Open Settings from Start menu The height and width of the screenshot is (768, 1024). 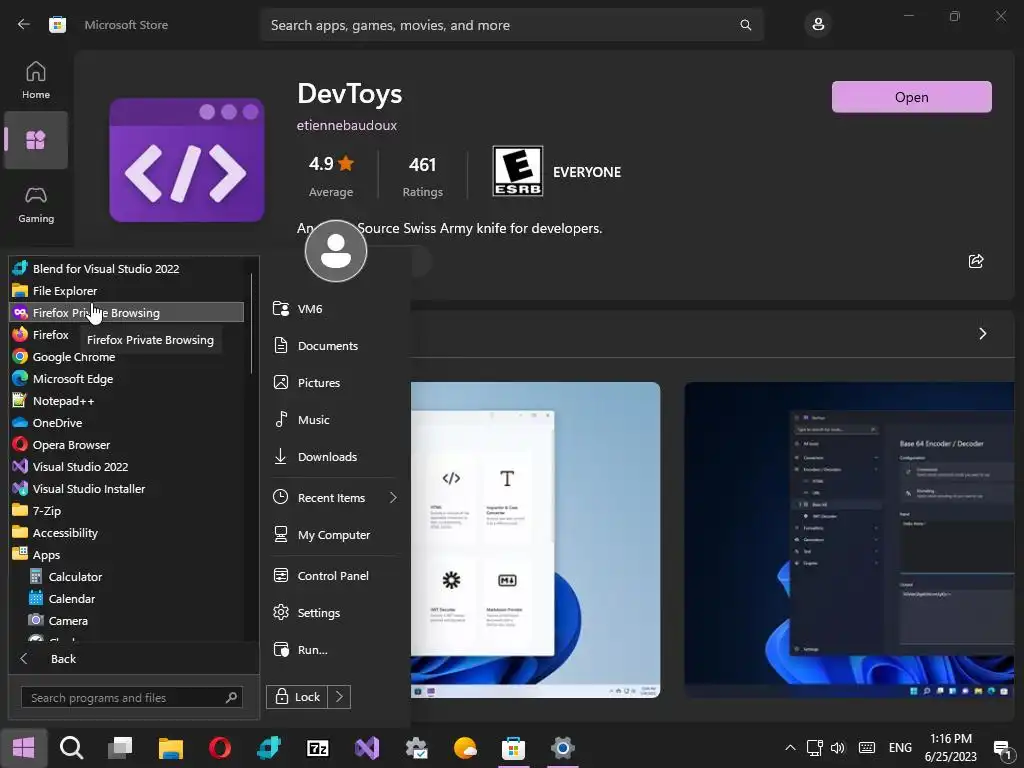pos(333,613)
